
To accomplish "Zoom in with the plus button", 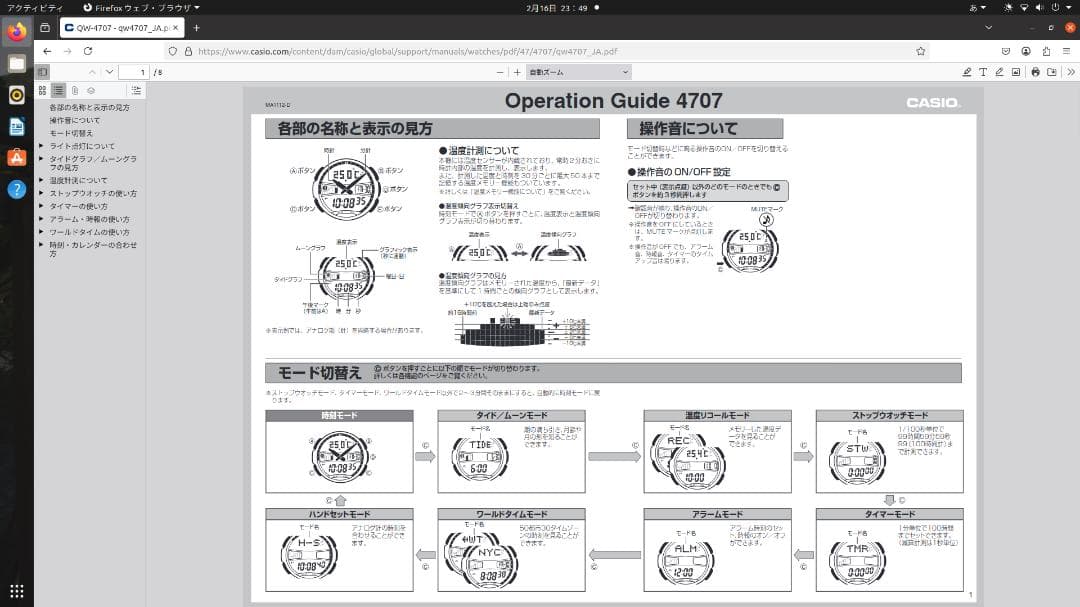I will pyautogui.click(x=517, y=72).
